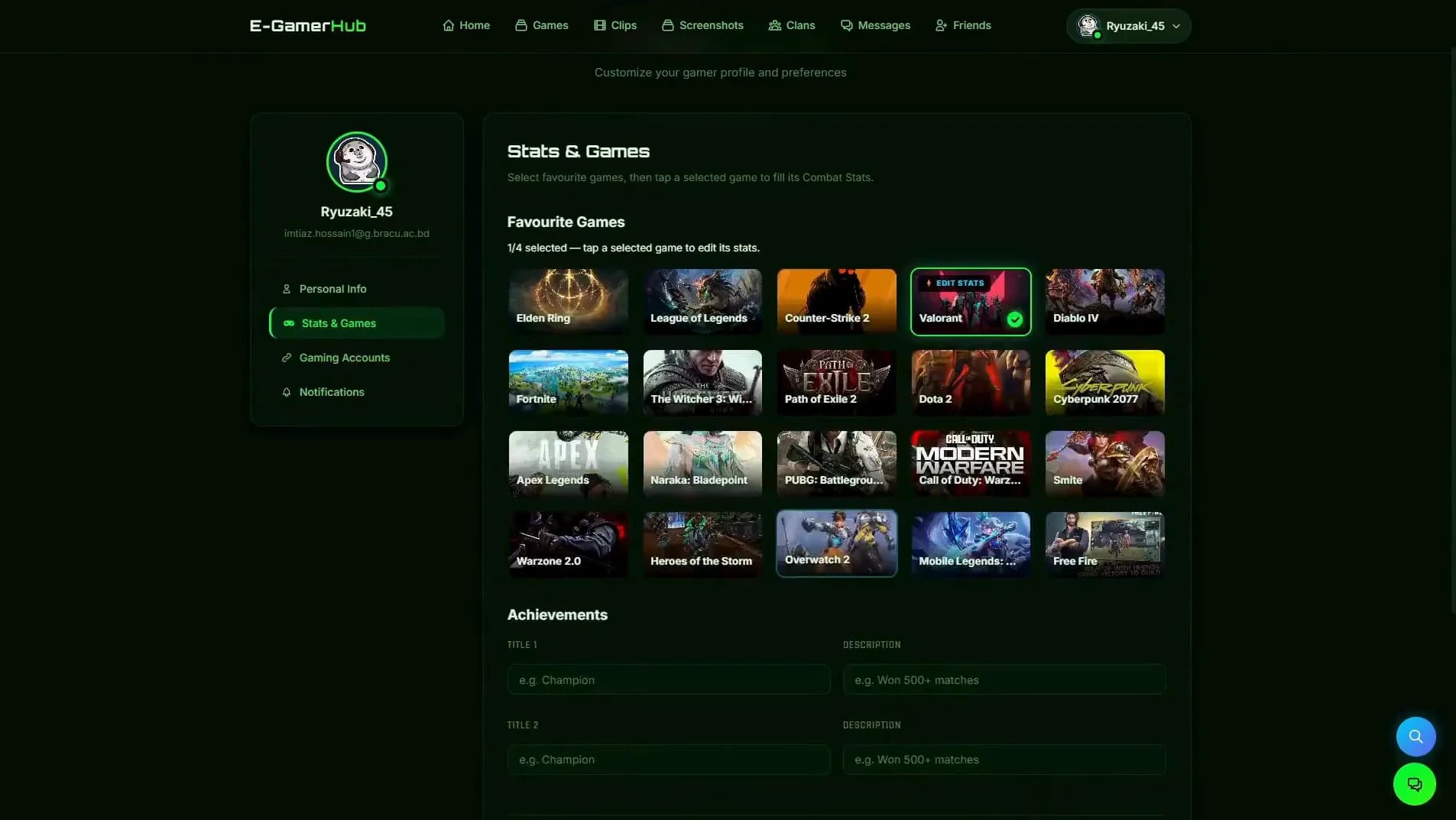Screen dimensions: 1456x820
Task: Click the Personal Info person icon
Action: 287,289
